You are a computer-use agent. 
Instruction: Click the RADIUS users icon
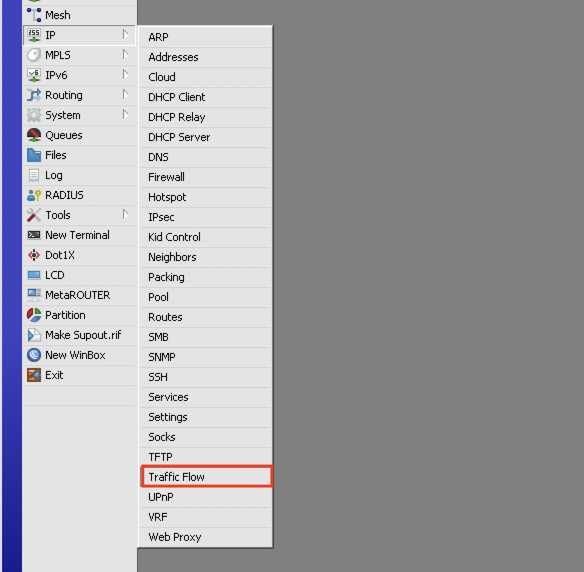(x=34, y=195)
